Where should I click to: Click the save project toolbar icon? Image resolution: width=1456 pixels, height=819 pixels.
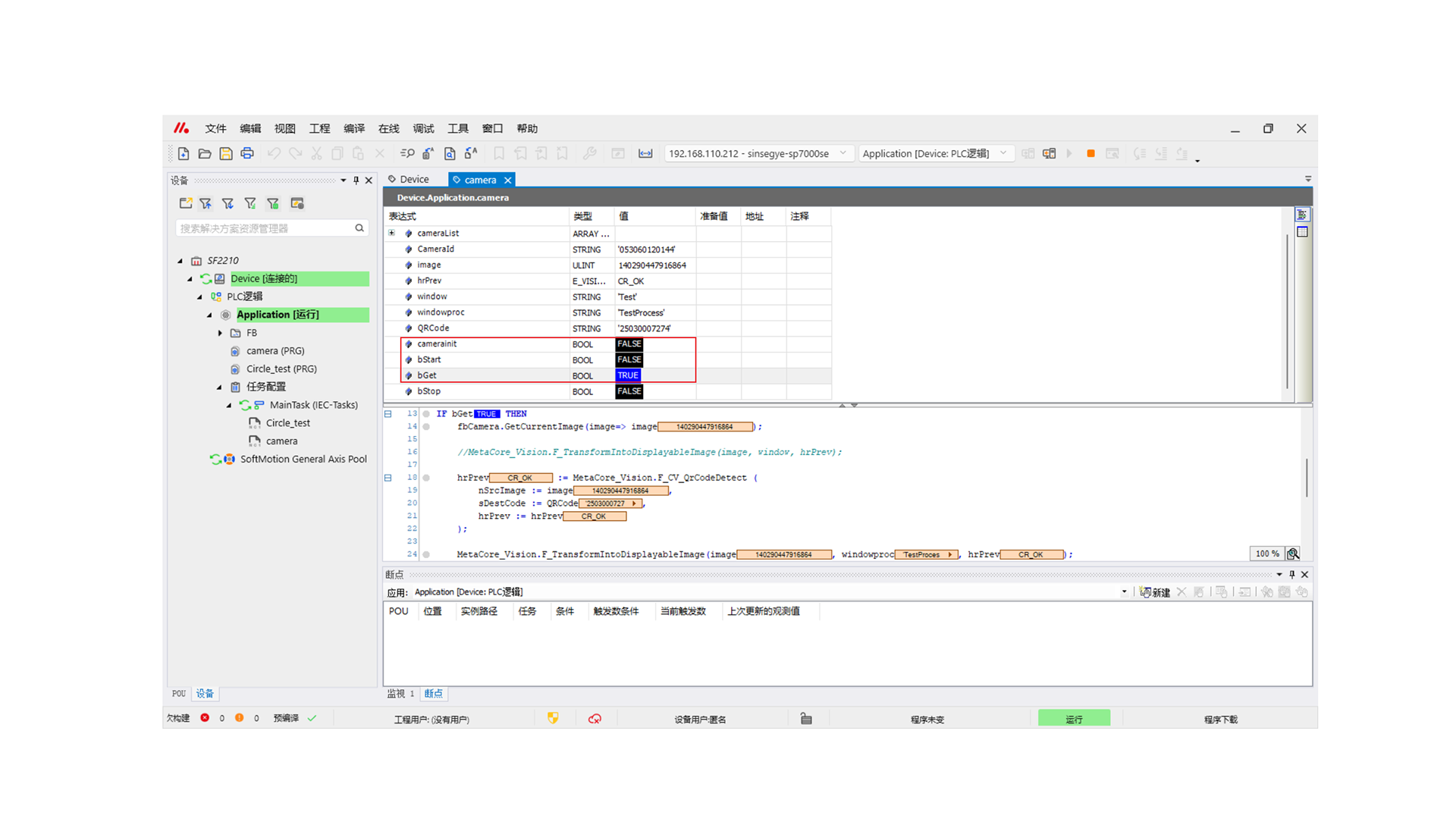point(226,153)
